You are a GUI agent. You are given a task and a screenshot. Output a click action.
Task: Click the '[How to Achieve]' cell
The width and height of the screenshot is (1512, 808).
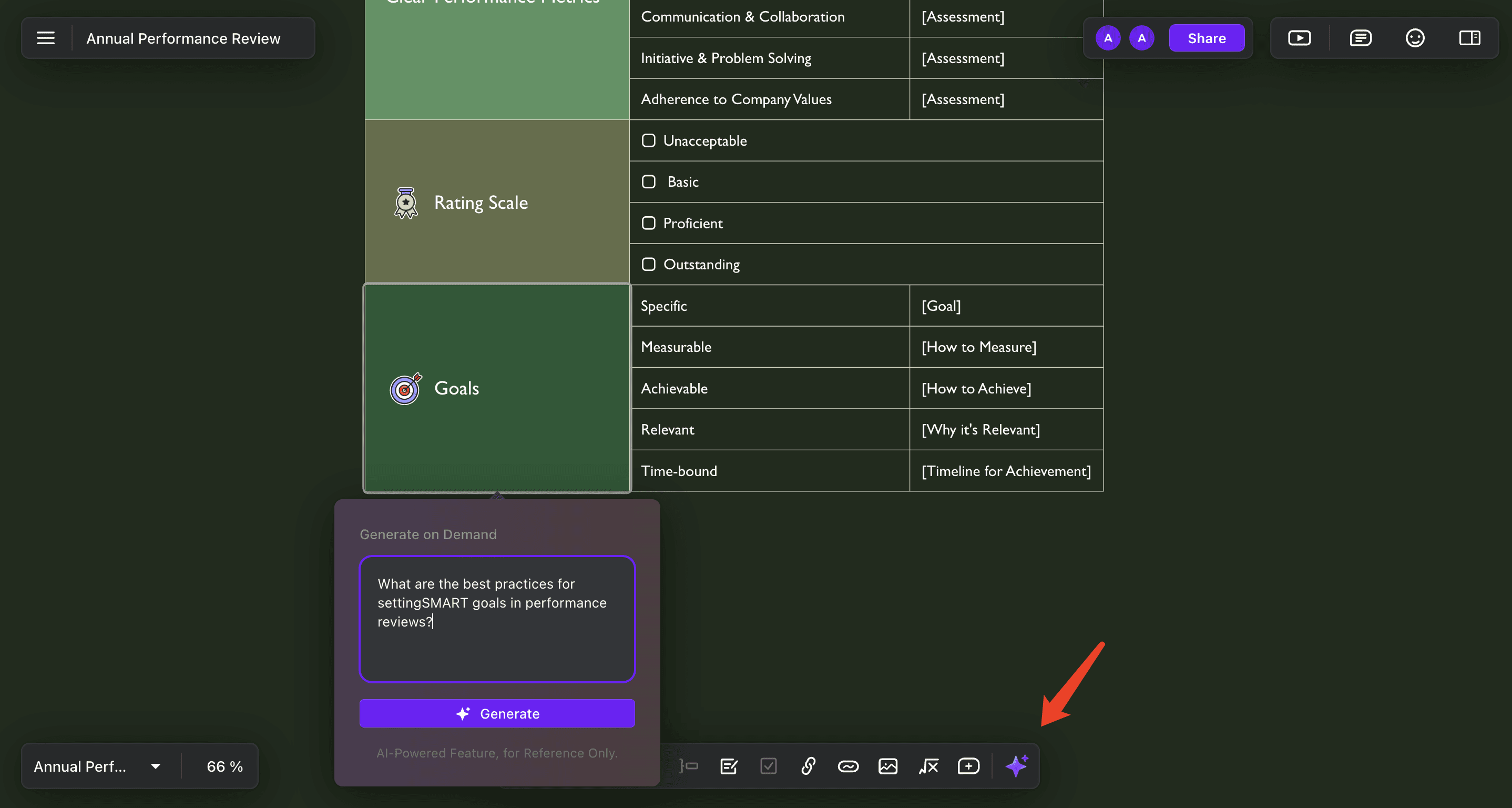(x=1006, y=388)
